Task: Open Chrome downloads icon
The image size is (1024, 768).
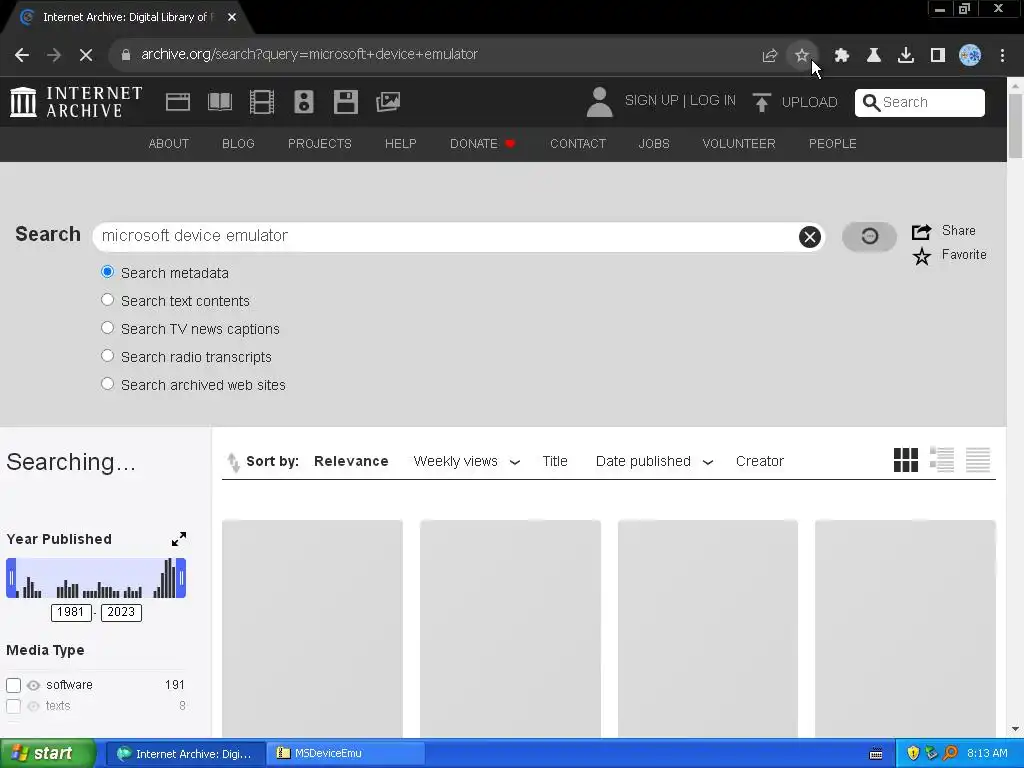Action: [906, 55]
